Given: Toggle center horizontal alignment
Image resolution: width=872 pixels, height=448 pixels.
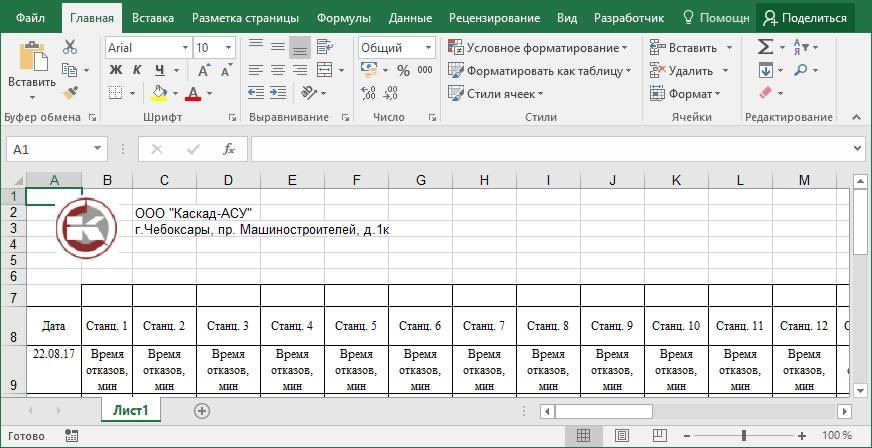Looking at the screenshot, I should 277,71.
